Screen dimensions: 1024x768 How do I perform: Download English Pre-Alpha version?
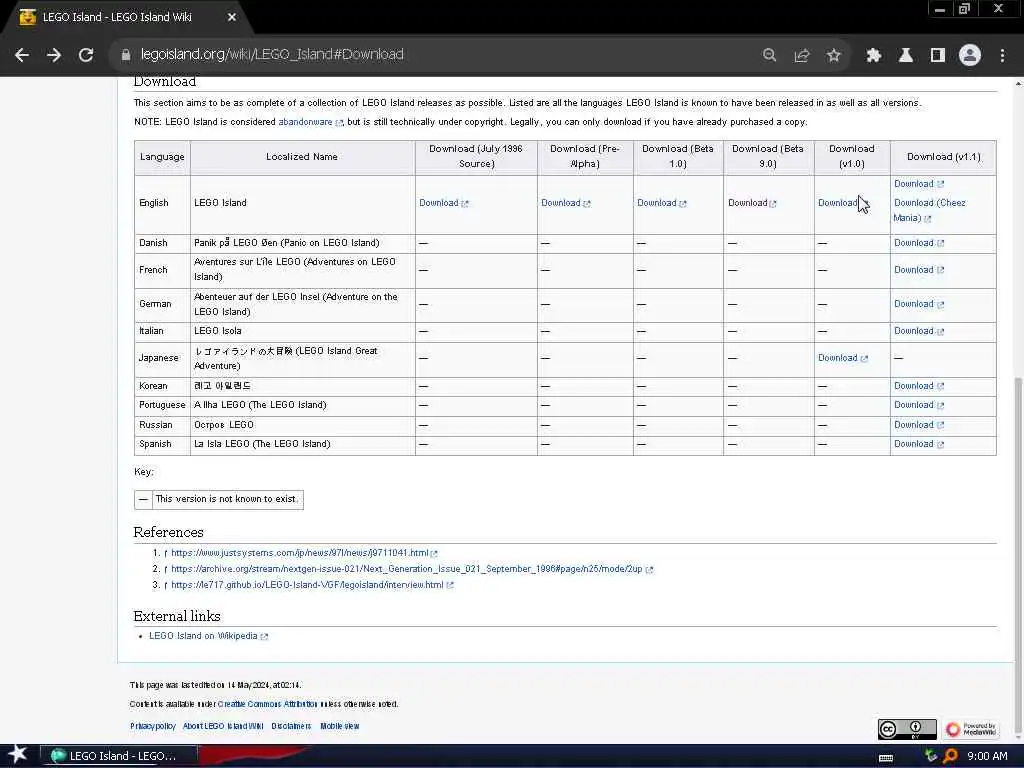pyautogui.click(x=566, y=203)
